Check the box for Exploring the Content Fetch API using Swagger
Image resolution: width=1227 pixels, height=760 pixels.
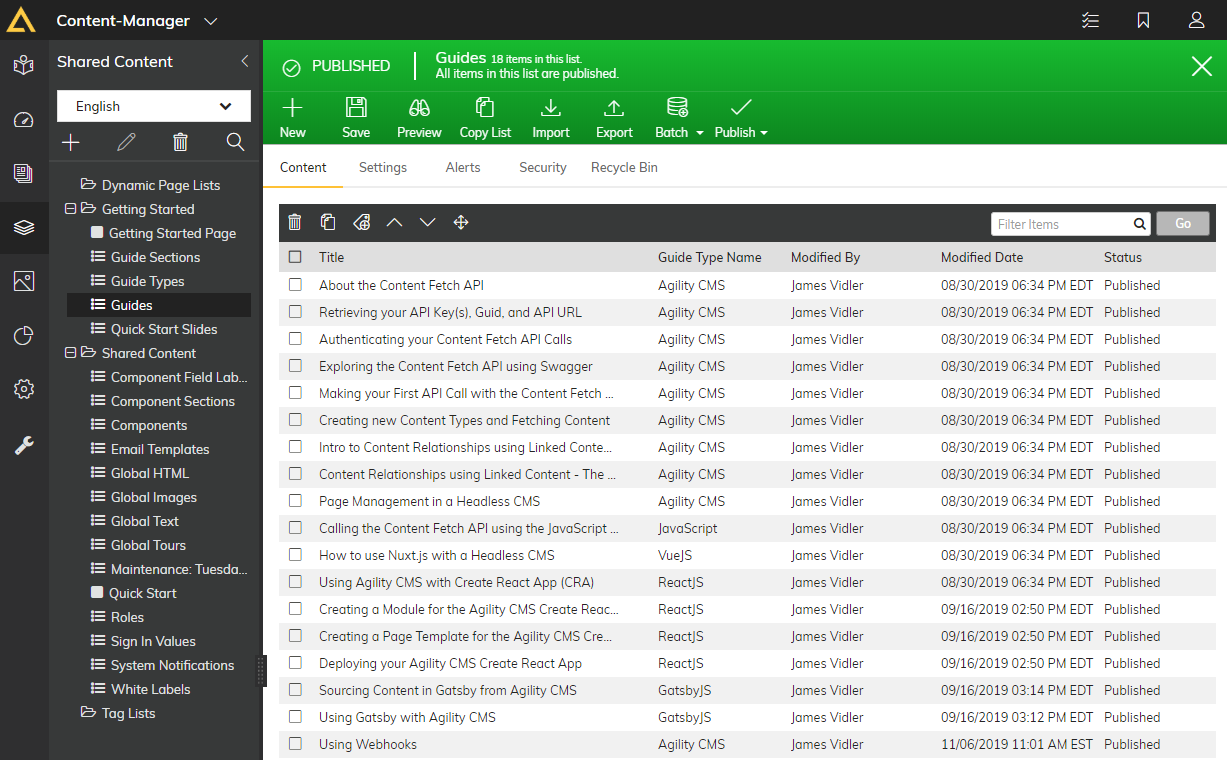[x=295, y=366]
